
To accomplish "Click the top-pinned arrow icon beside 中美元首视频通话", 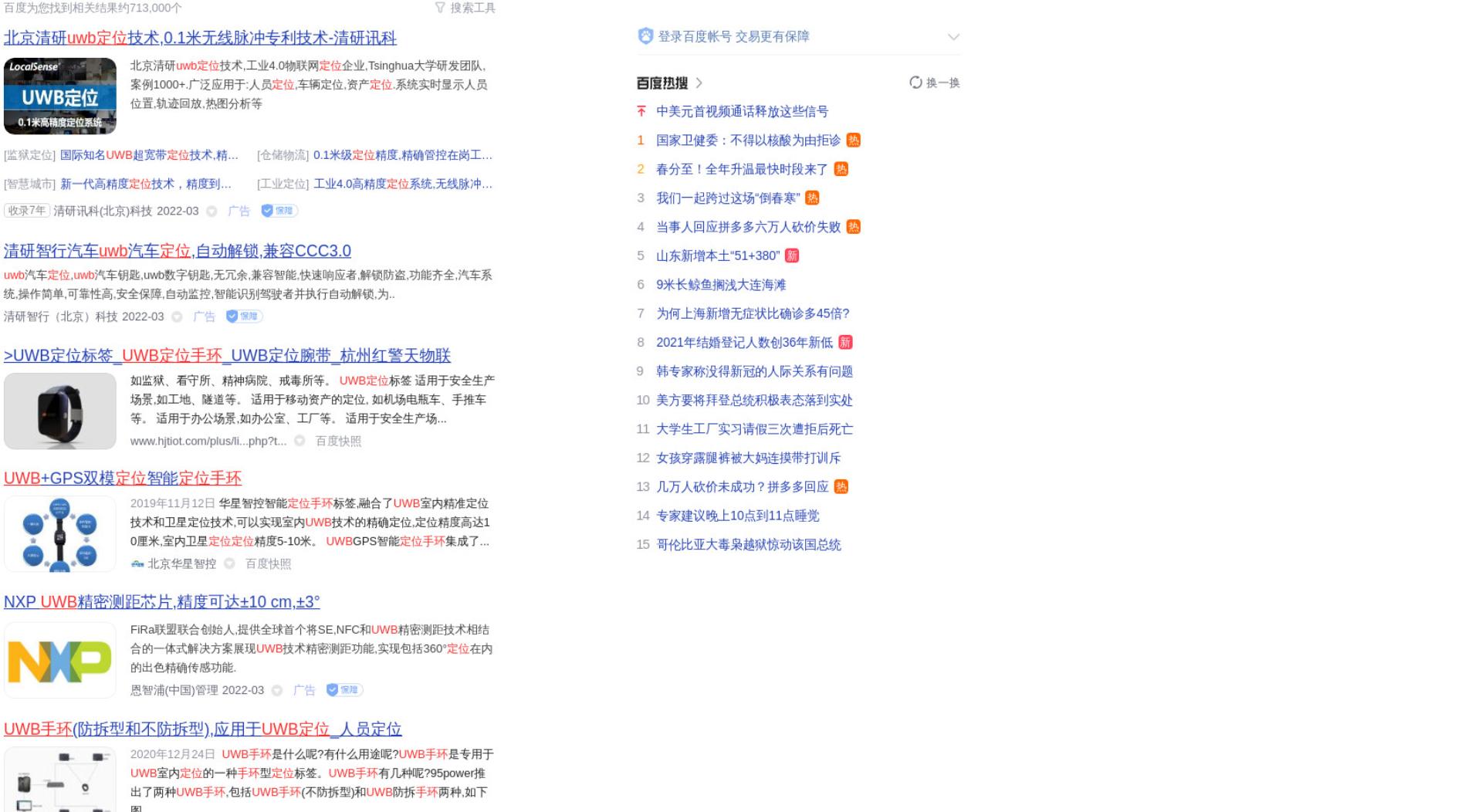I will (x=641, y=111).
